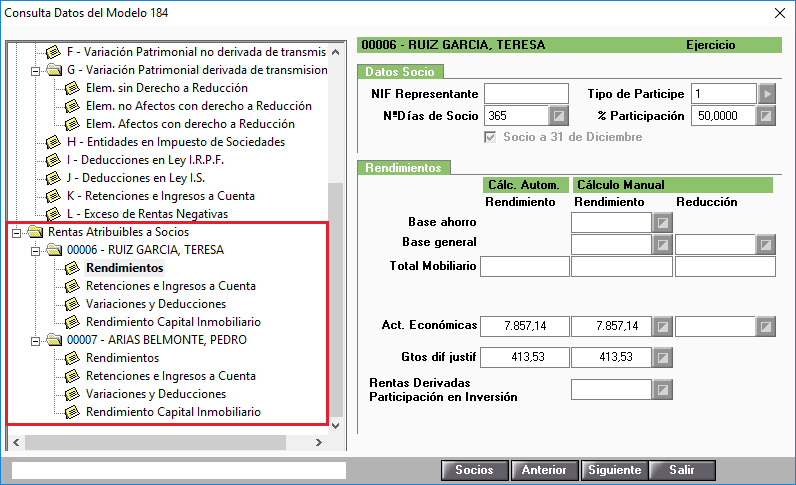
Task: Click the Variaciones y Deducciones icon under ARIAS BELMONTE
Action: tap(72, 394)
